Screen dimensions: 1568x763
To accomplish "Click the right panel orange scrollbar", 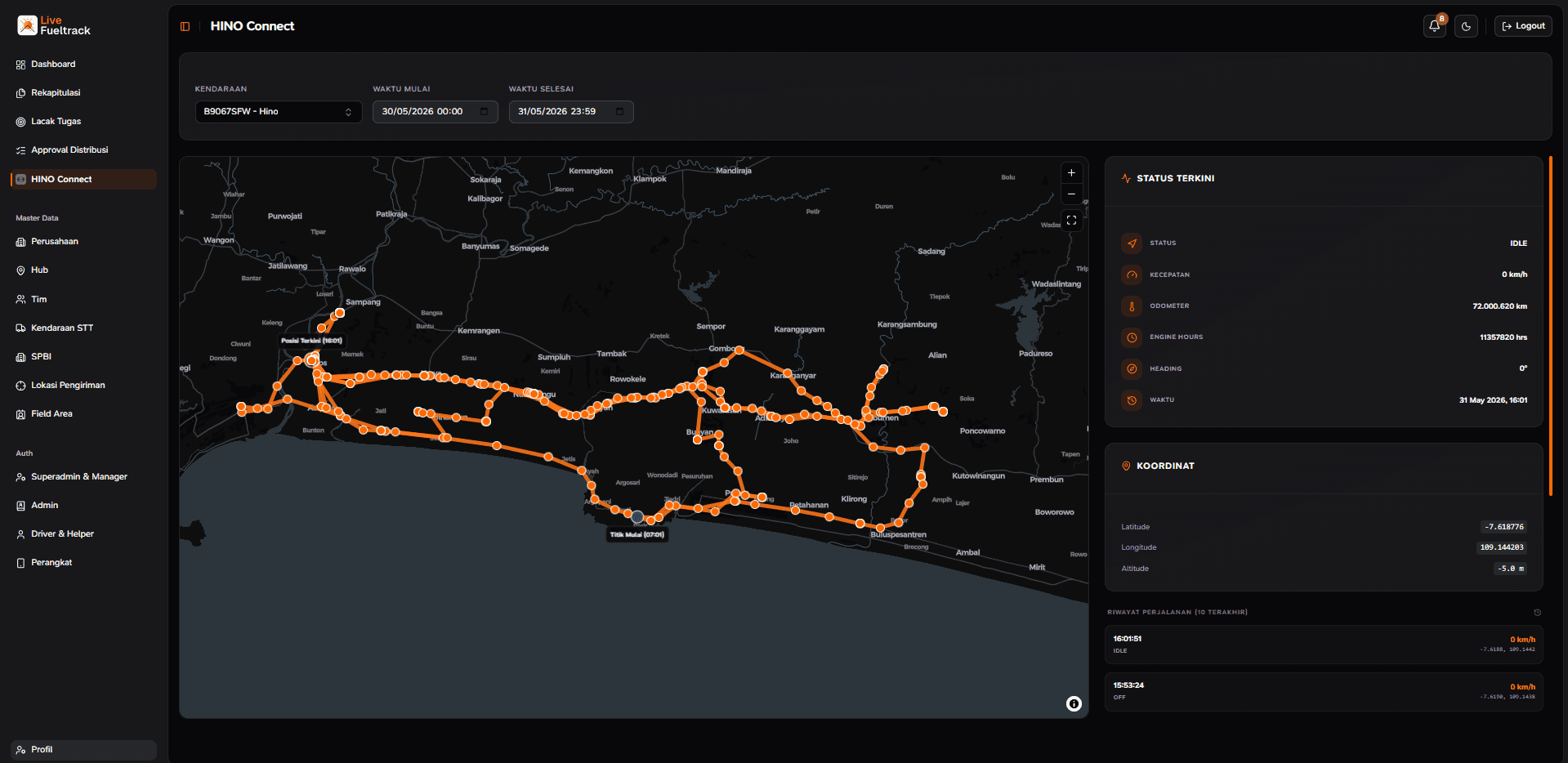I will tap(1550, 326).
